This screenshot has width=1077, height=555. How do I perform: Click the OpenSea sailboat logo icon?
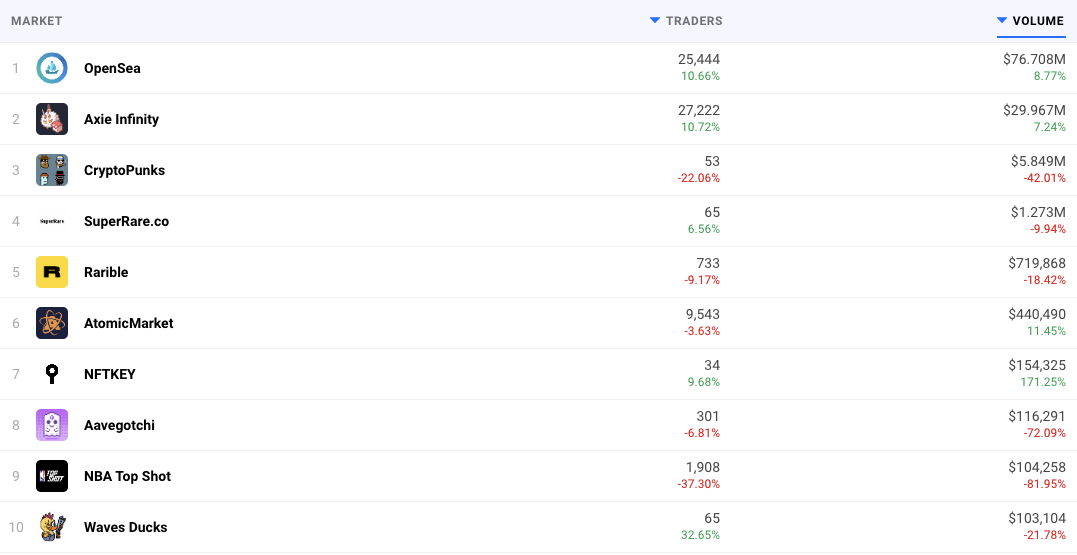click(x=52, y=68)
